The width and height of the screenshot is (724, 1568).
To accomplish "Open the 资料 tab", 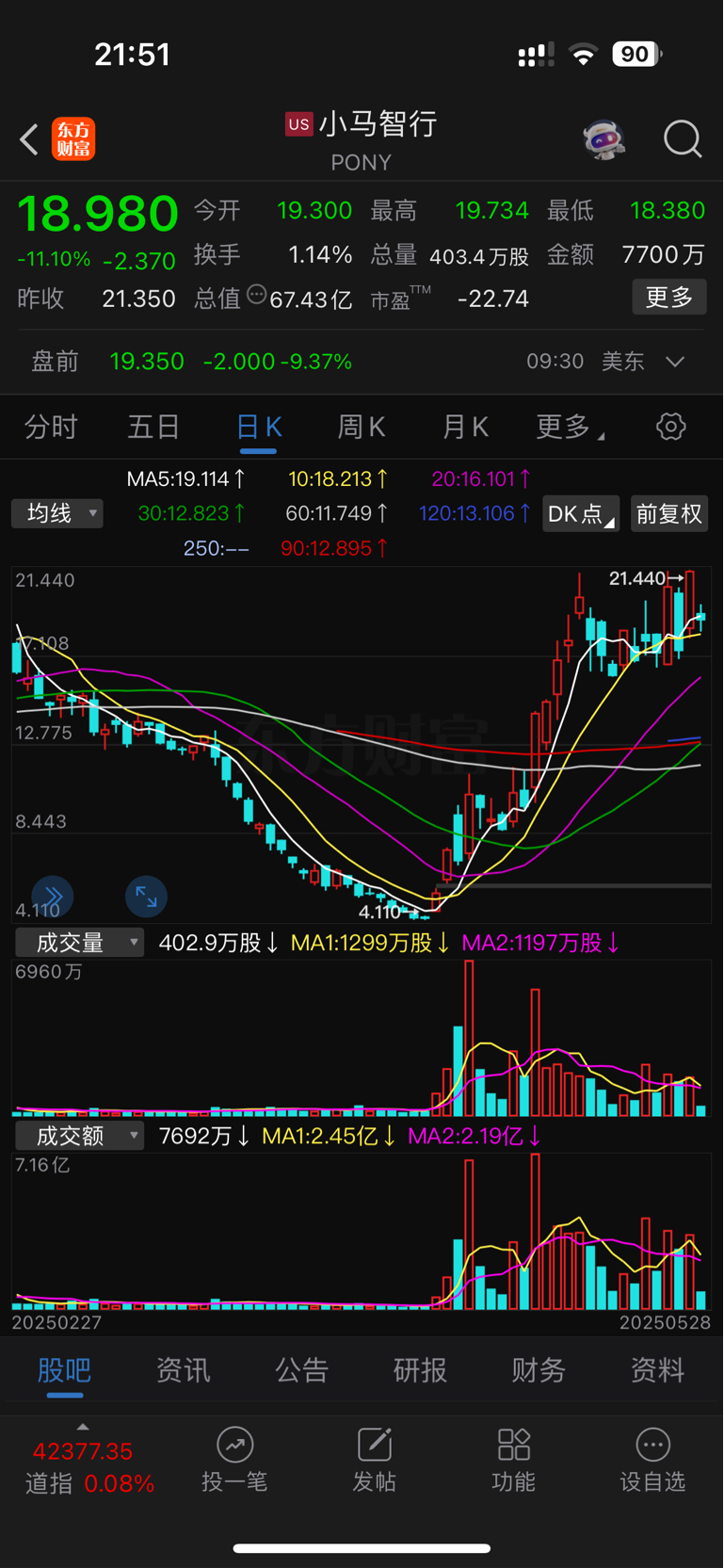I will click(x=657, y=1370).
